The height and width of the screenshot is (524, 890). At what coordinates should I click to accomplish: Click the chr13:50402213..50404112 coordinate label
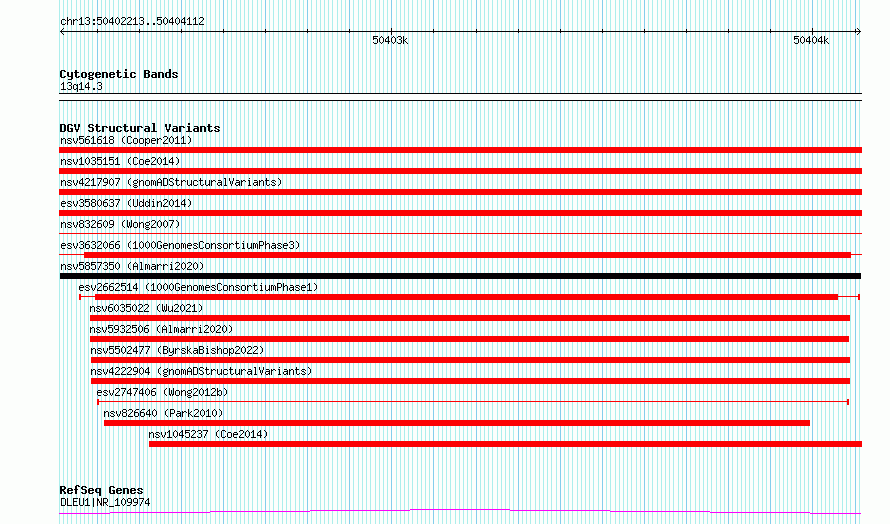pyautogui.click(x=132, y=21)
